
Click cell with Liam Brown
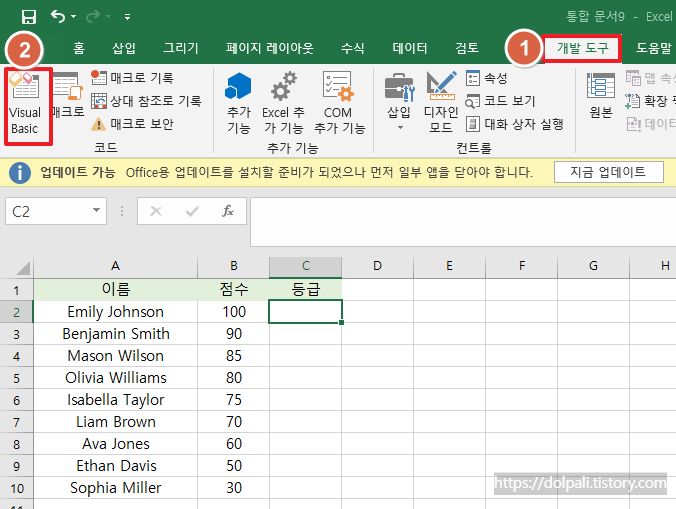click(x=116, y=422)
